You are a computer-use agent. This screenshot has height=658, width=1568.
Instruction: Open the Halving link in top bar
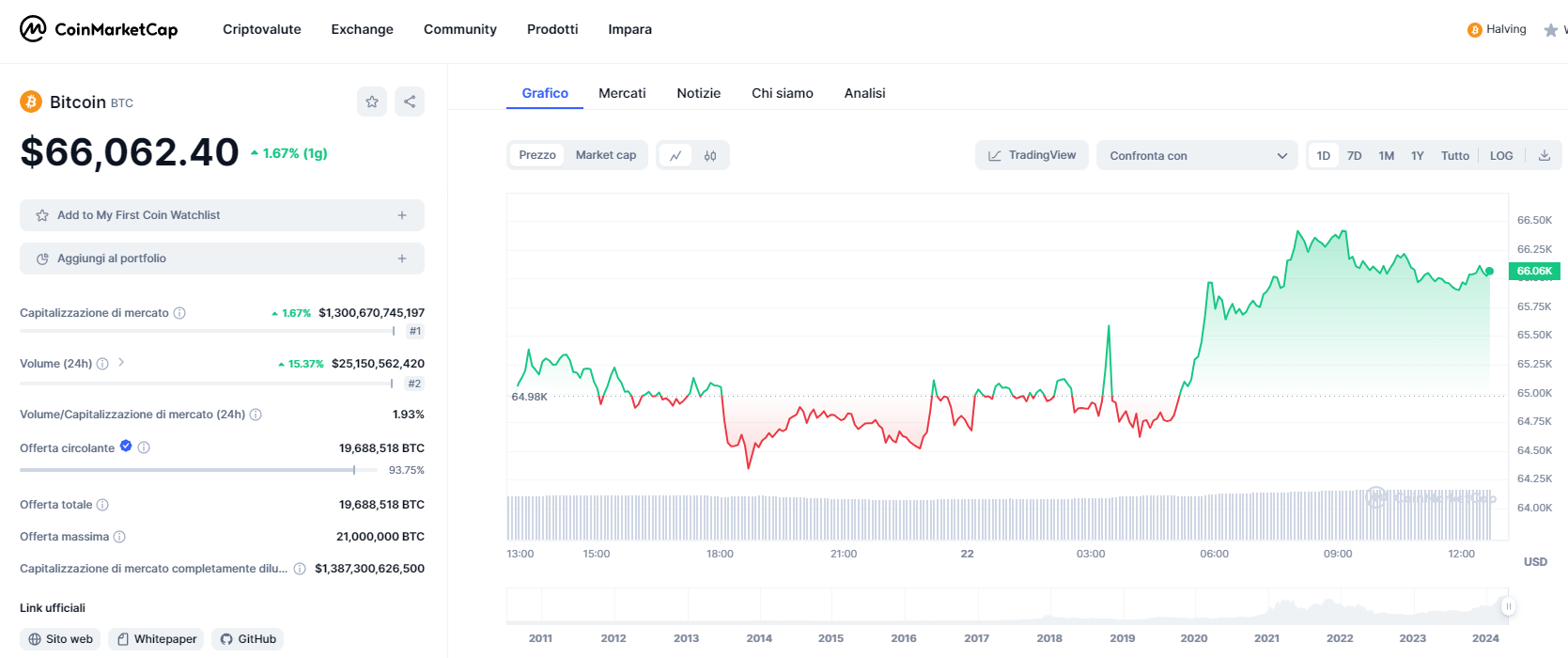pyautogui.click(x=1497, y=29)
